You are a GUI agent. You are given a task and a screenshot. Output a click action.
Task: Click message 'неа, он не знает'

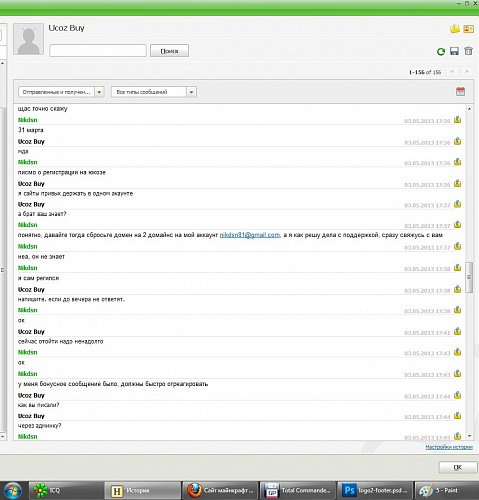[41, 257]
